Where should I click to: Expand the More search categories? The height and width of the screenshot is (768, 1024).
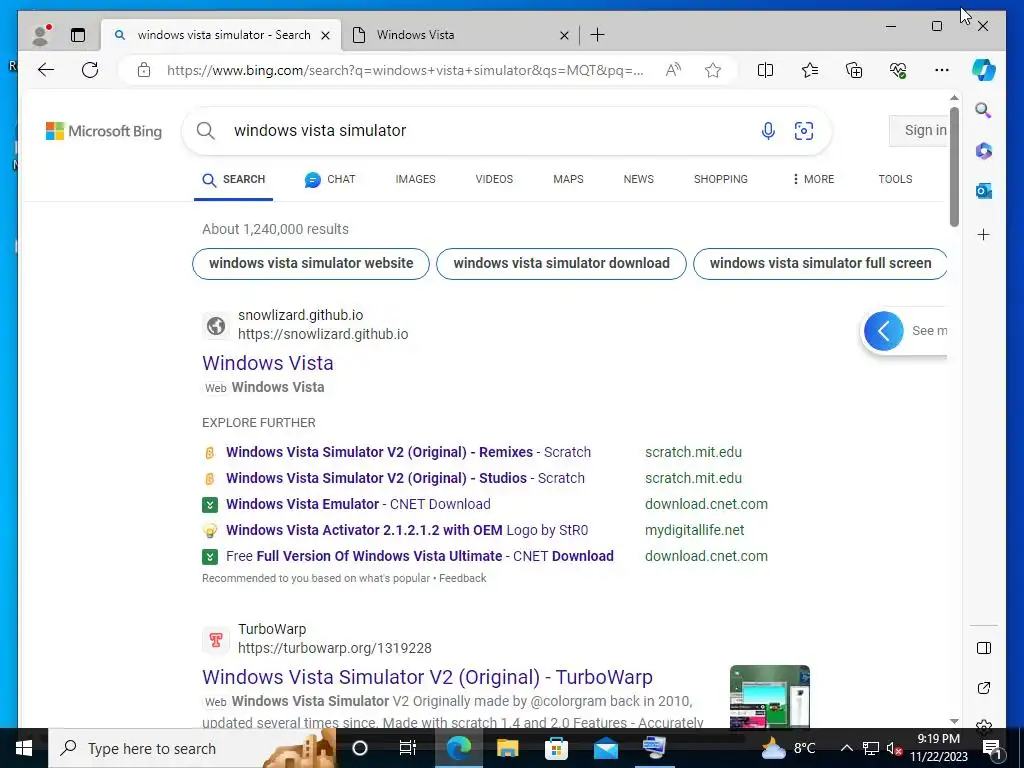click(x=813, y=180)
